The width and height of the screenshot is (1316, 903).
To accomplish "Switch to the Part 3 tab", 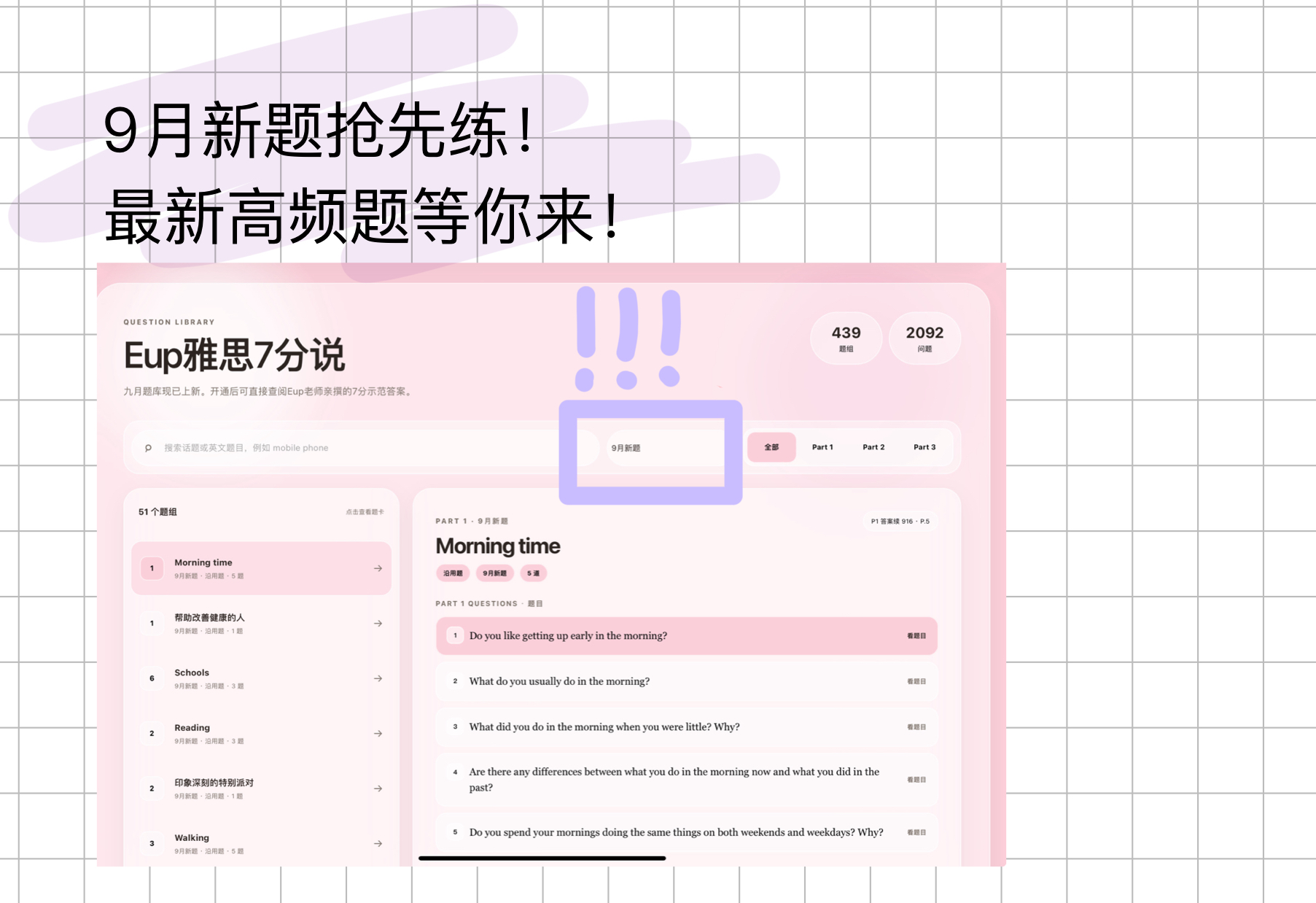I will [x=924, y=447].
